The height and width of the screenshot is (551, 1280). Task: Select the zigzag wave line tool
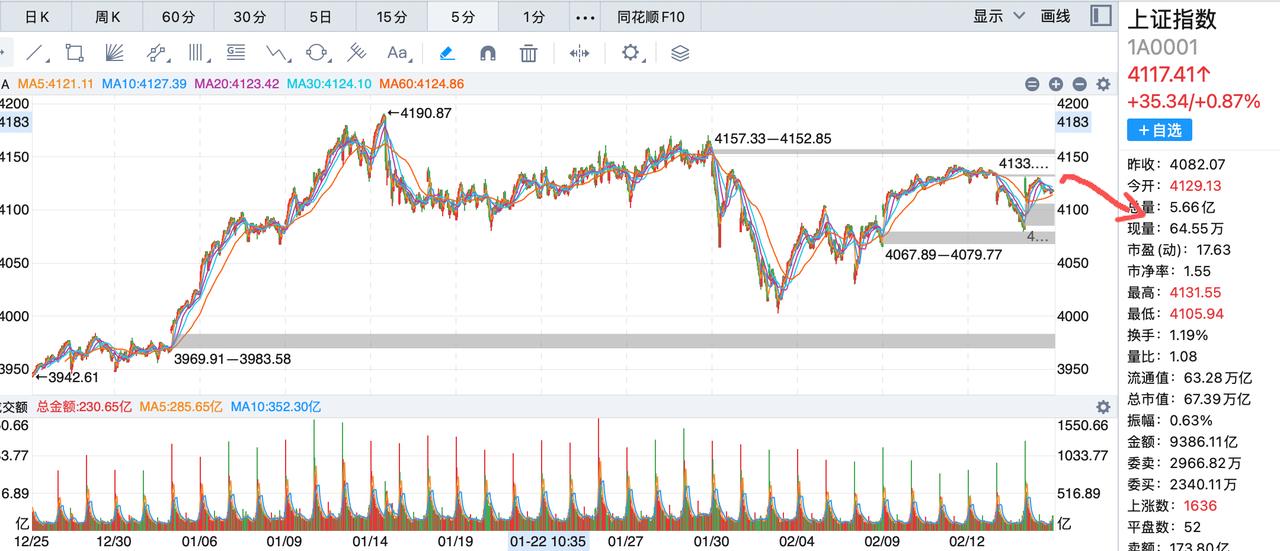pos(277,52)
